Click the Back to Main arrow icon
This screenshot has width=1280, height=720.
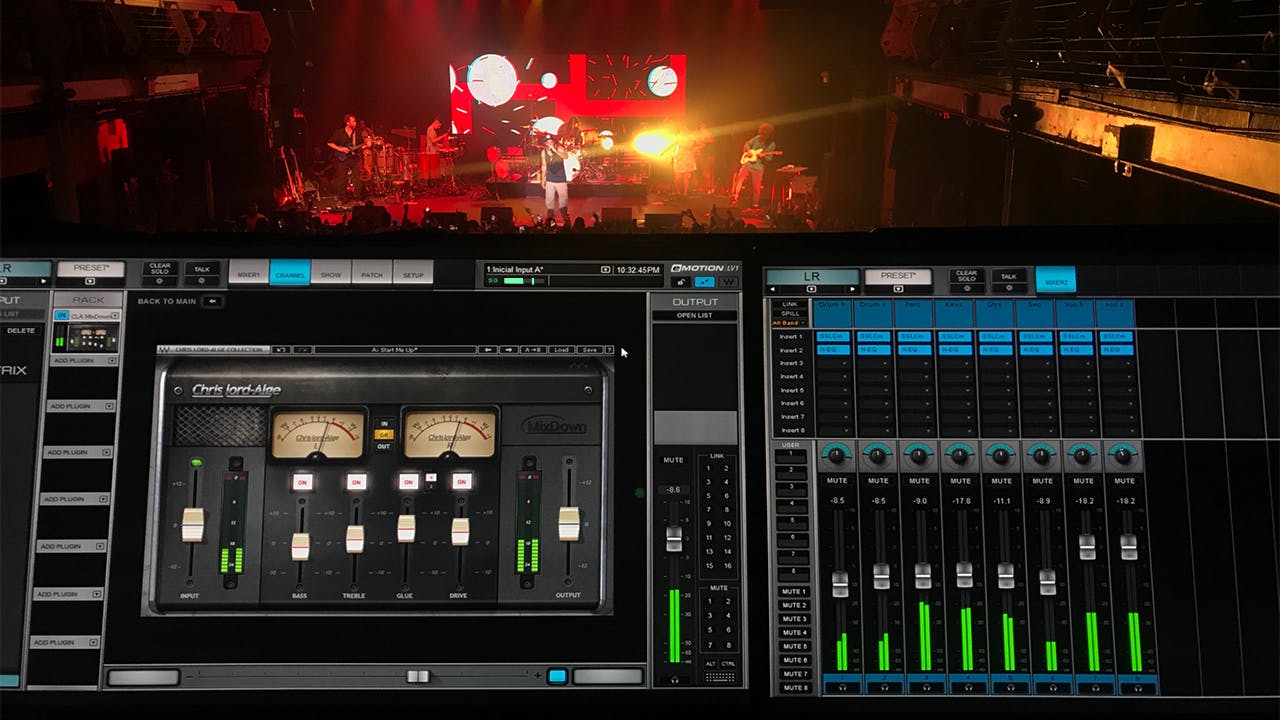point(212,301)
